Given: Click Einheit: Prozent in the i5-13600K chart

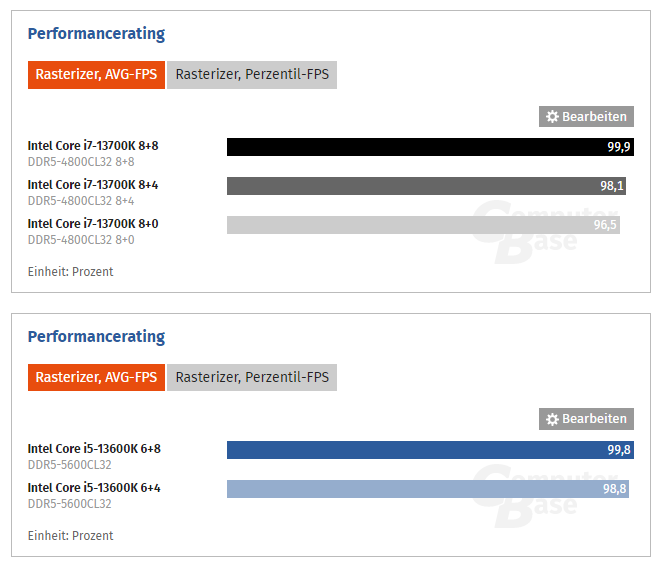Looking at the screenshot, I should coord(70,536).
